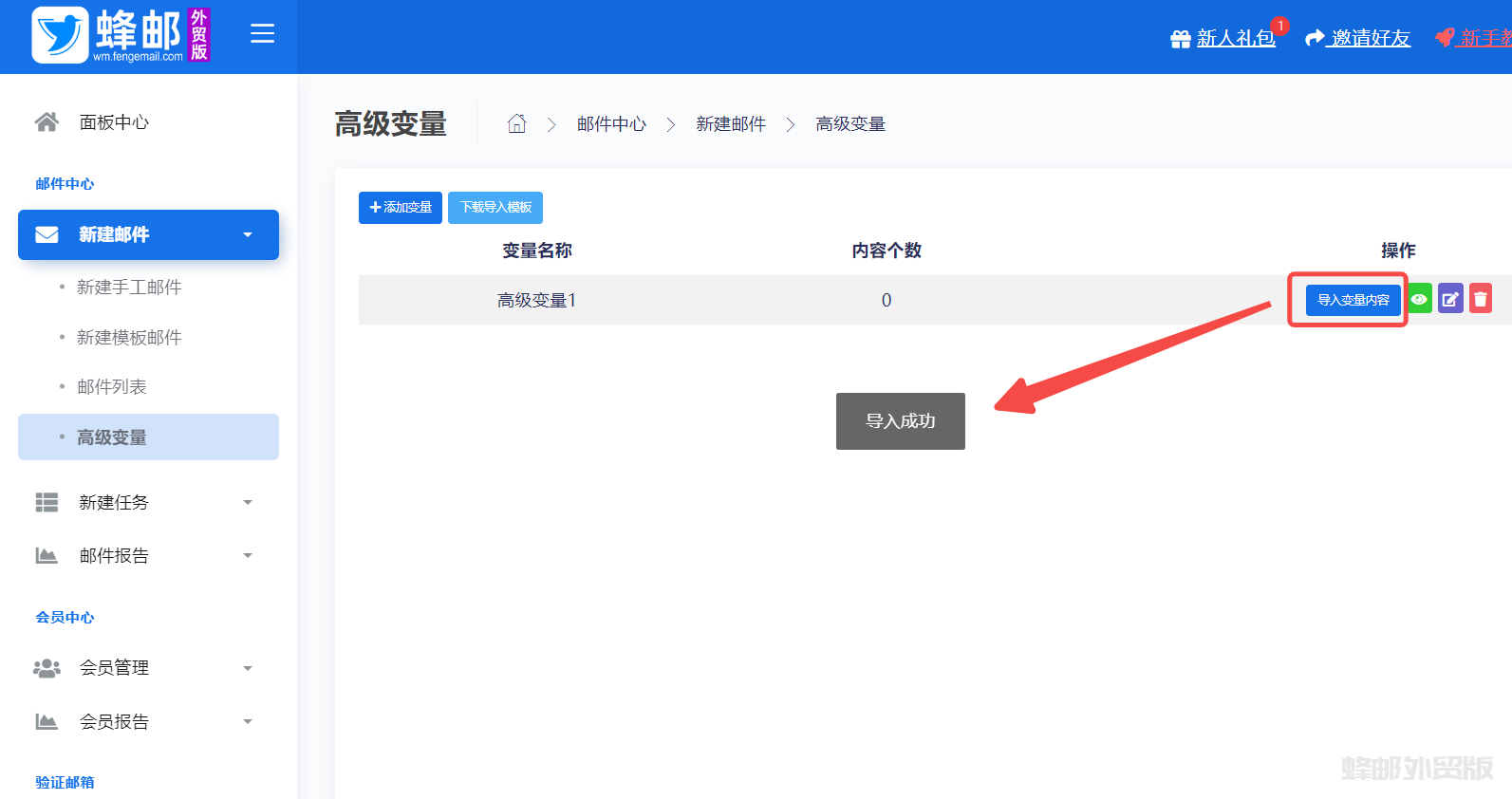Click the red trash delete icon

point(1481,299)
